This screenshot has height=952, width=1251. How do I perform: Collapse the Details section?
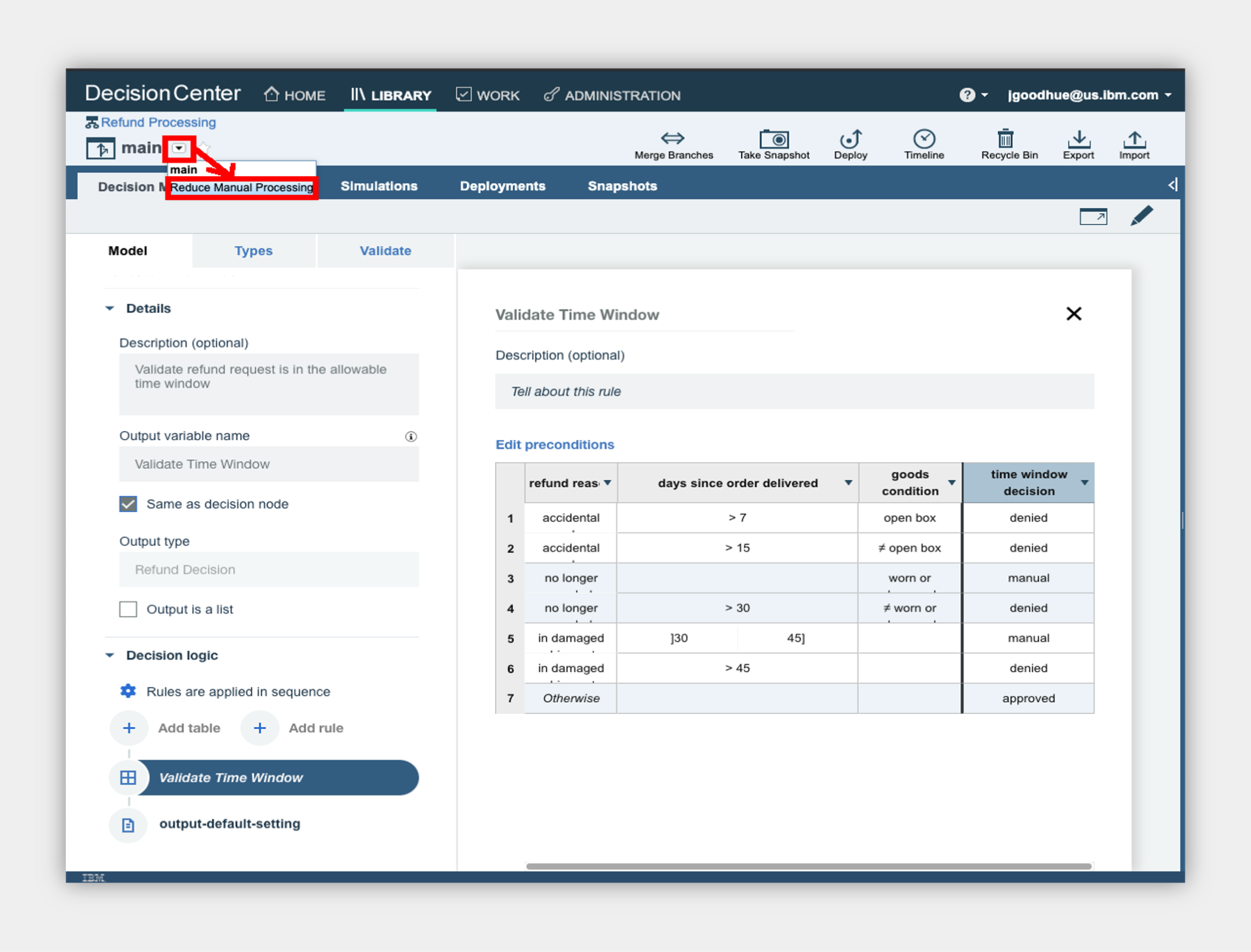pyautogui.click(x=110, y=308)
